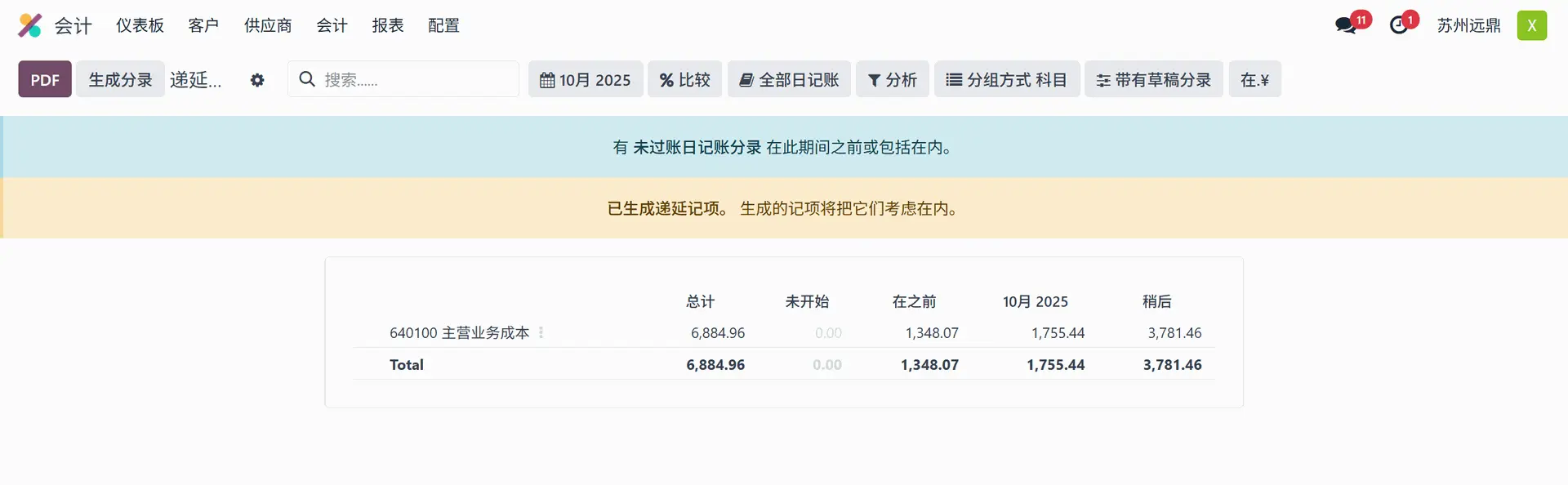Open the chat messages icon
Image resolution: width=1568 pixels, height=485 pixels.
(1345, 25)
